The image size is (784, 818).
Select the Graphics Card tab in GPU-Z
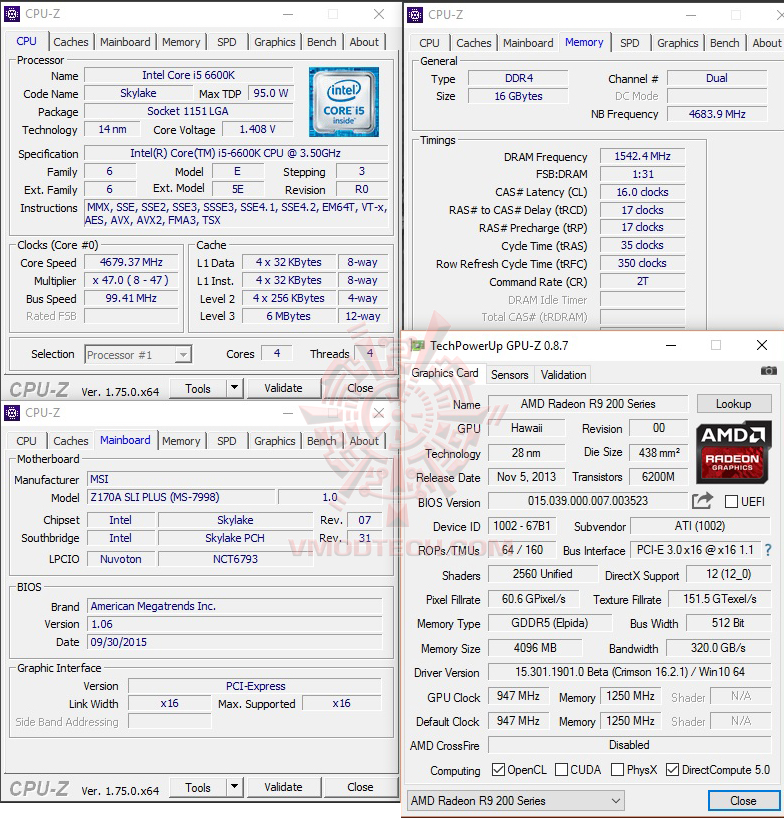(445, 372)
